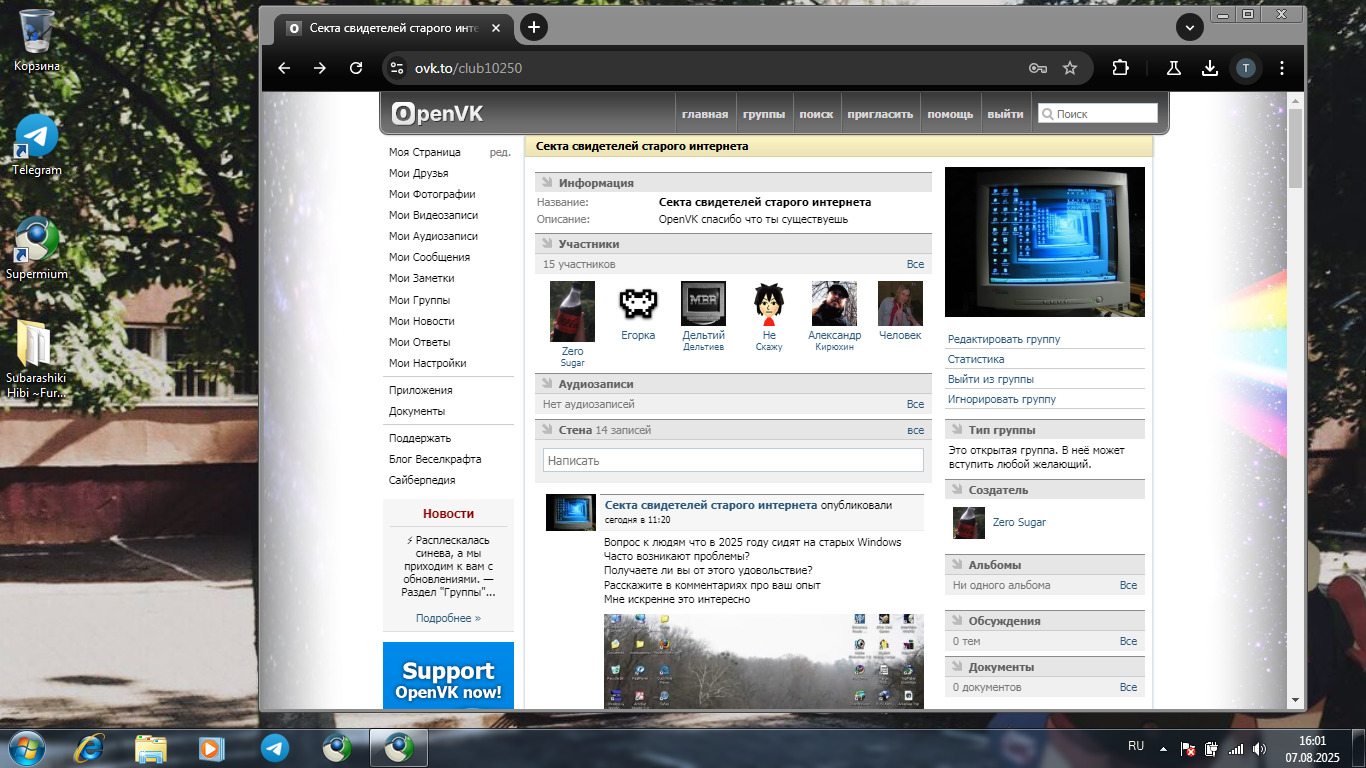Open the browser downloads icon
Viewport: 1366px width, 768px height.
(x=1209, y=68)
